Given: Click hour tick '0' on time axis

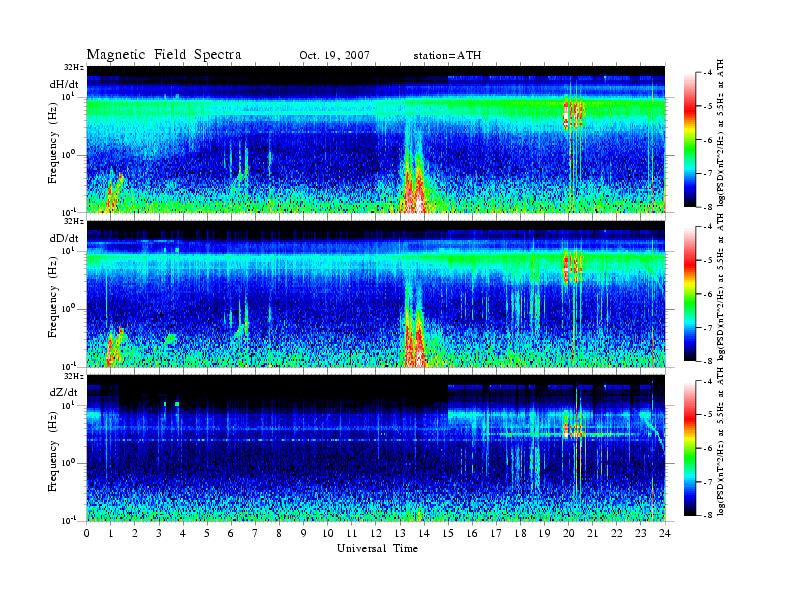Looking at the screenshot, I should pos(87,533).
